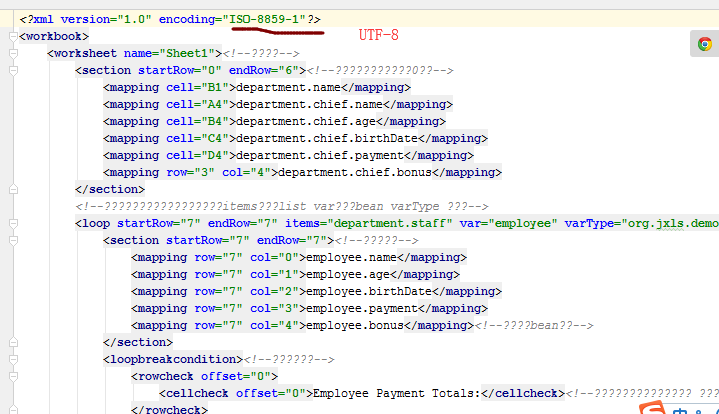Click the department.chief.age mapping text

306,121
